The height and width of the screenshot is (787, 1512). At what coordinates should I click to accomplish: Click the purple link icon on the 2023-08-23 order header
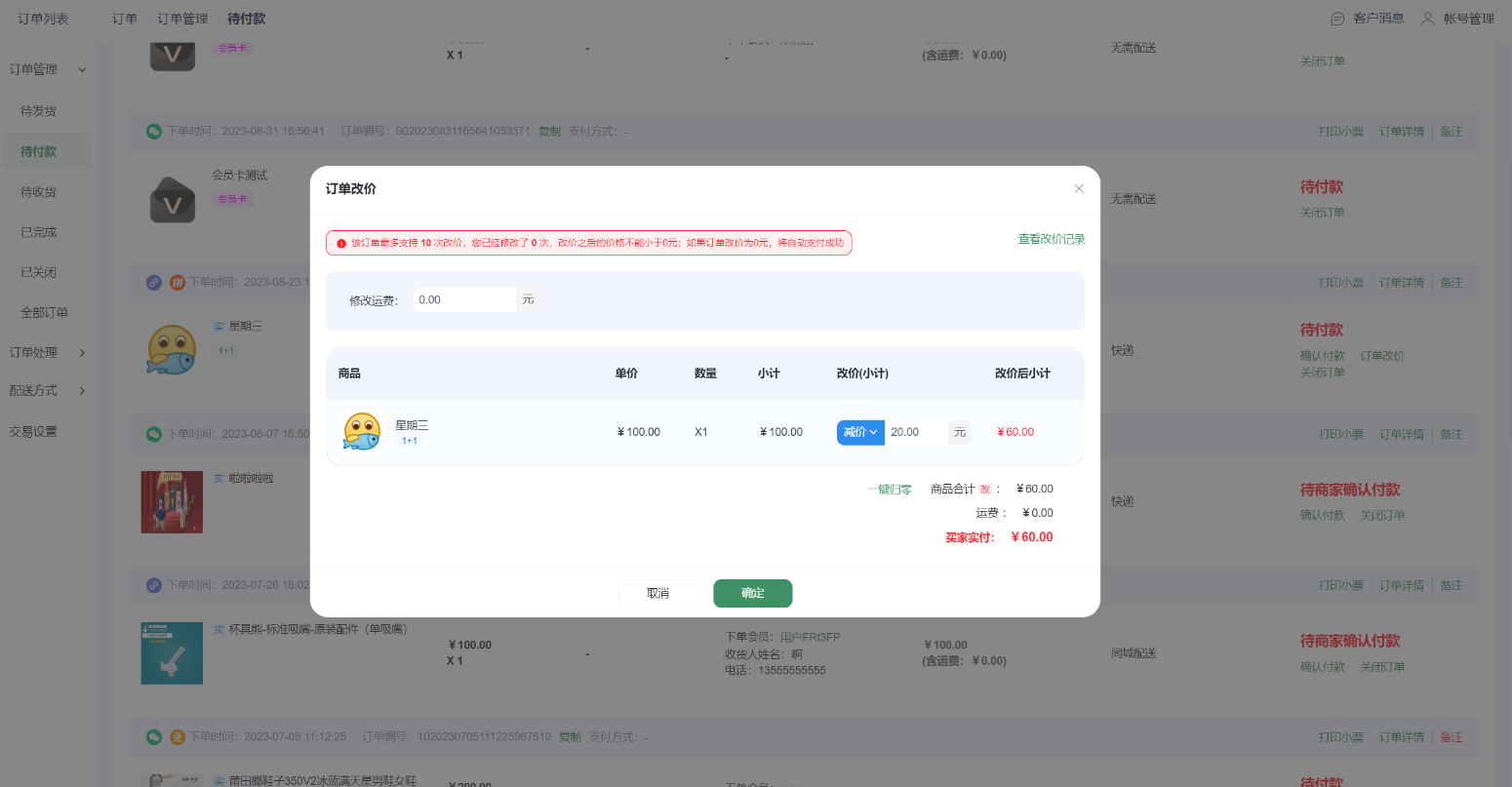click(x=154, y=283)
